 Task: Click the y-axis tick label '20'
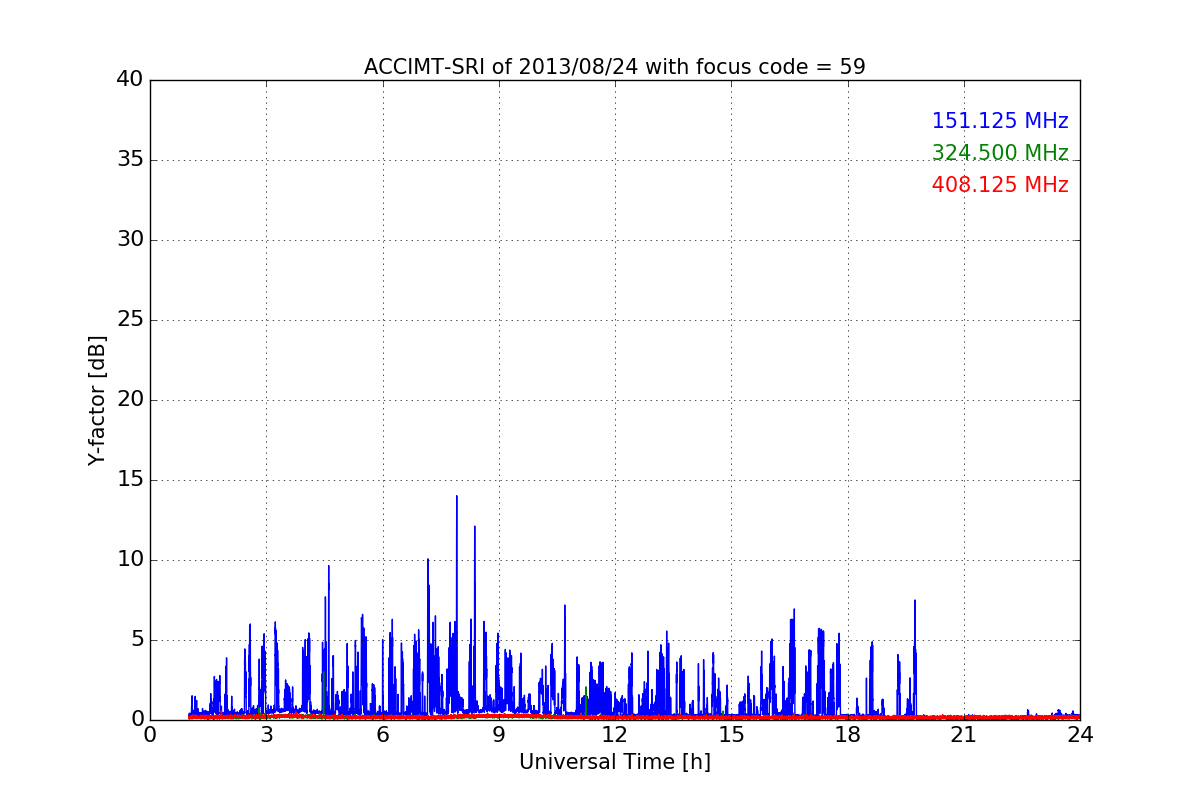point(130,400)
